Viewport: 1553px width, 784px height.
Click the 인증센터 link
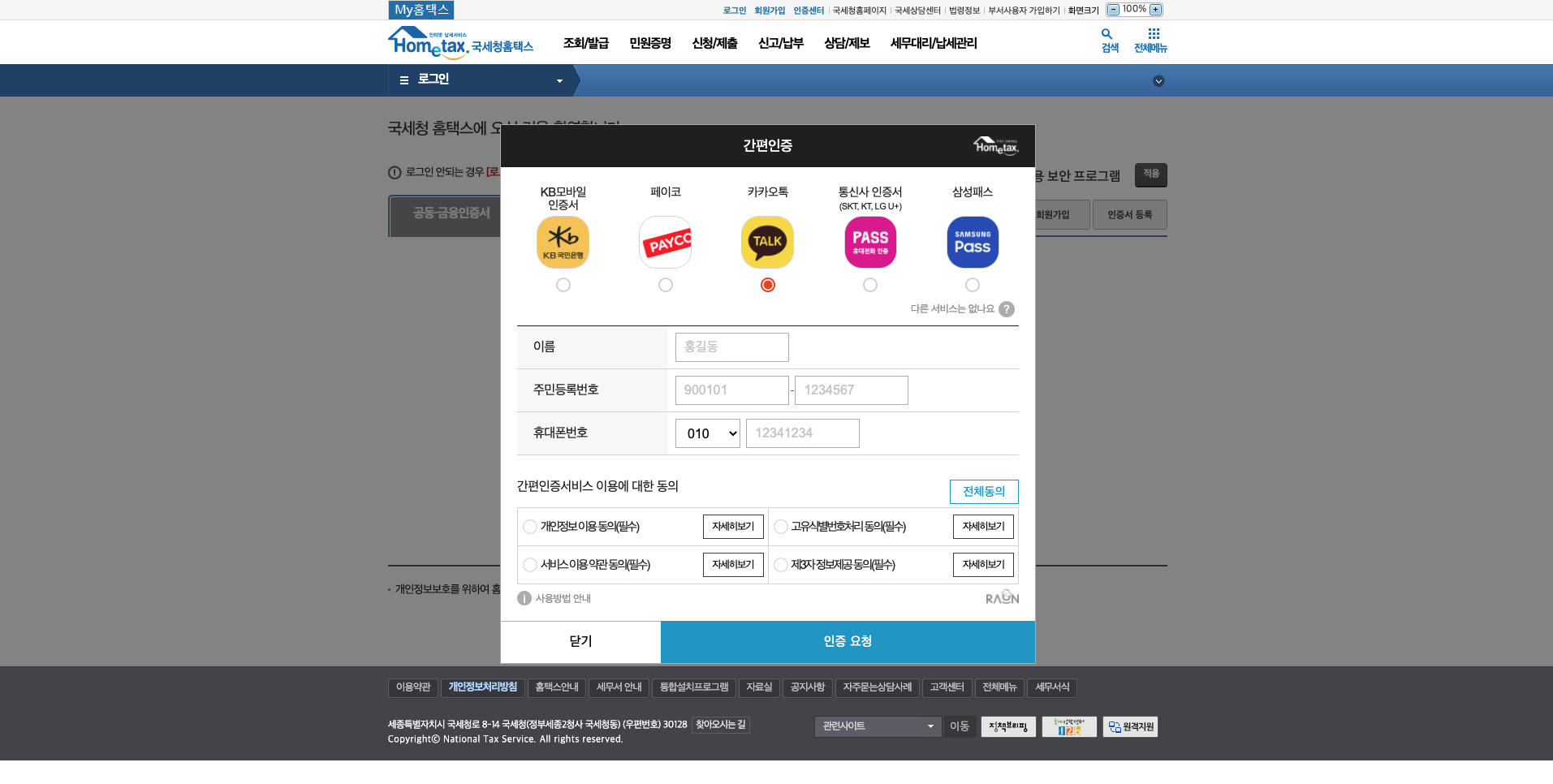pyautogui.click(x=809, y=11)
